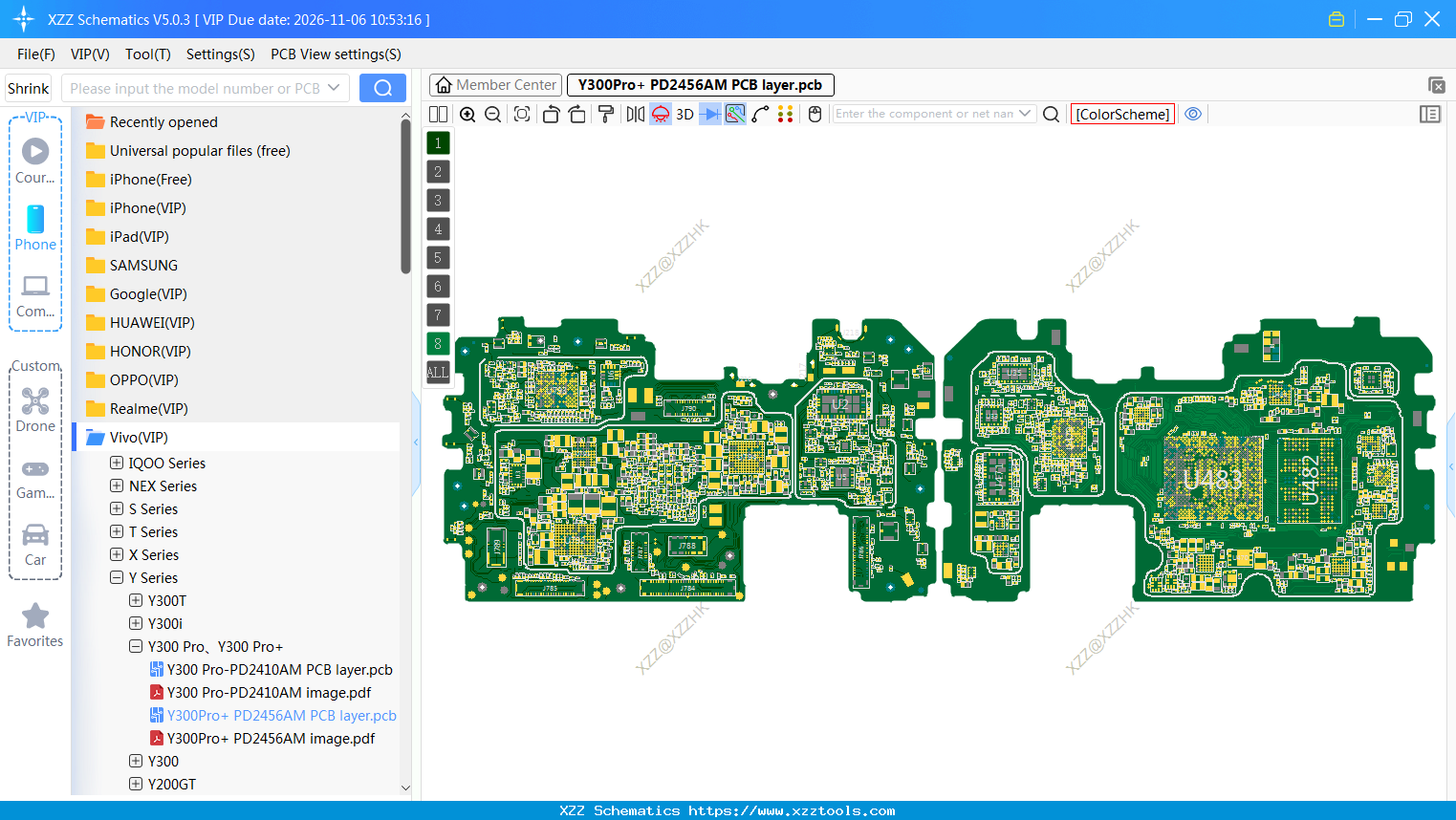The height and width of the screenshot is (820, 1456).
Task: Click the Member Center button
Action: (495, 84)
